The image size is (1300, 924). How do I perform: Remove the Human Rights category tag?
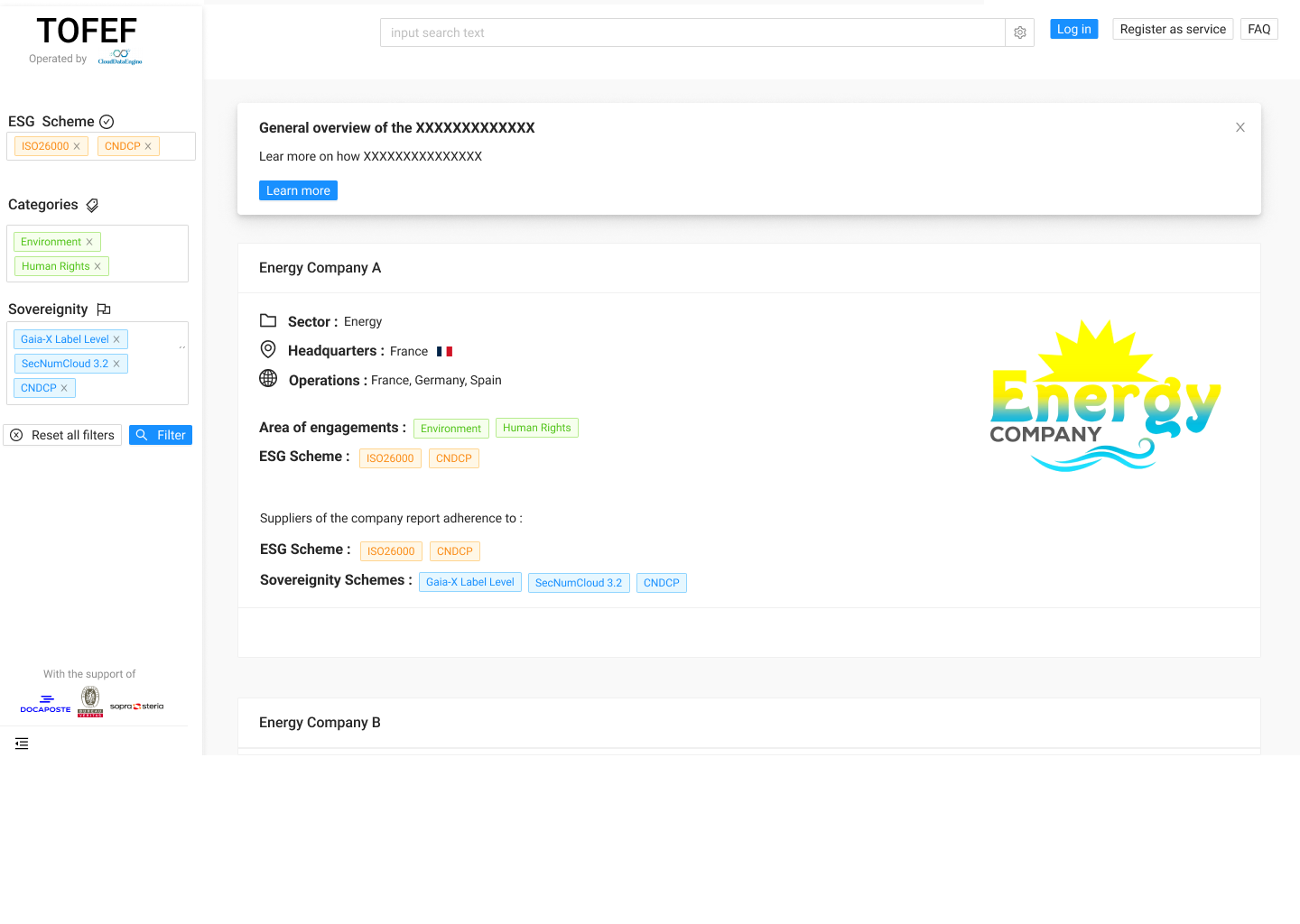click(97, 266)
